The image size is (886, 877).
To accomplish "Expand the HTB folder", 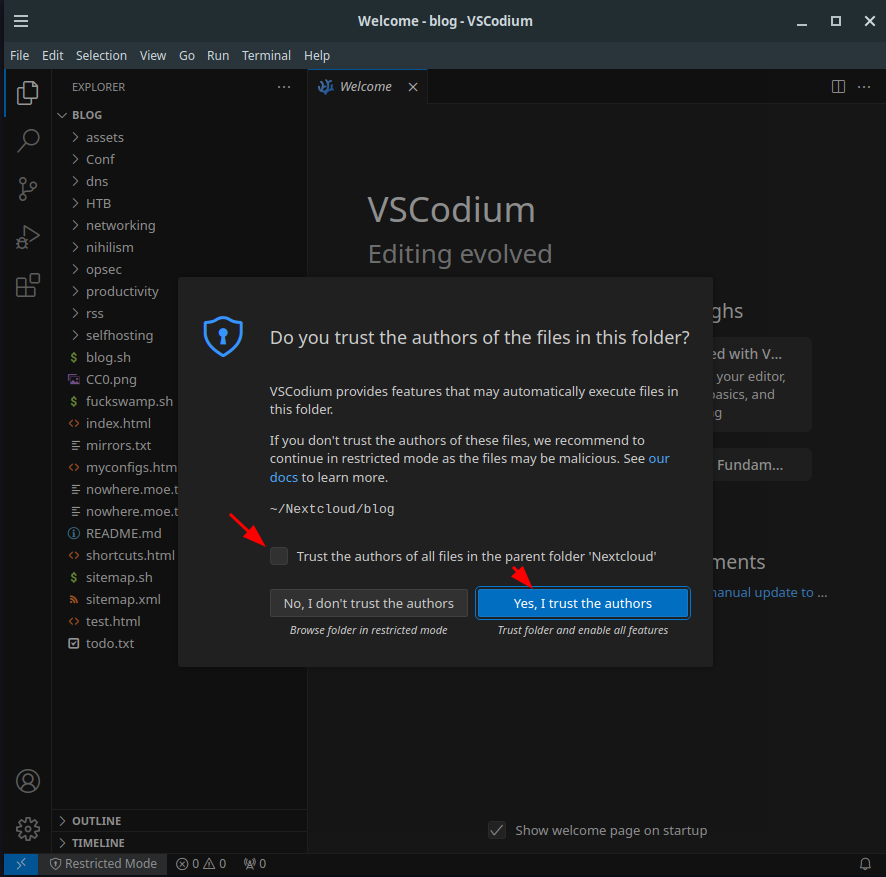I will click(x=75, y=203).
